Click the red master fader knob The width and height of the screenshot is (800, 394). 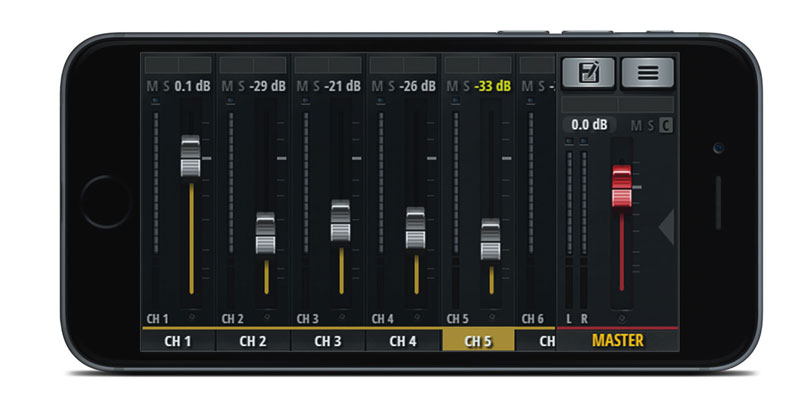(622, 186)
